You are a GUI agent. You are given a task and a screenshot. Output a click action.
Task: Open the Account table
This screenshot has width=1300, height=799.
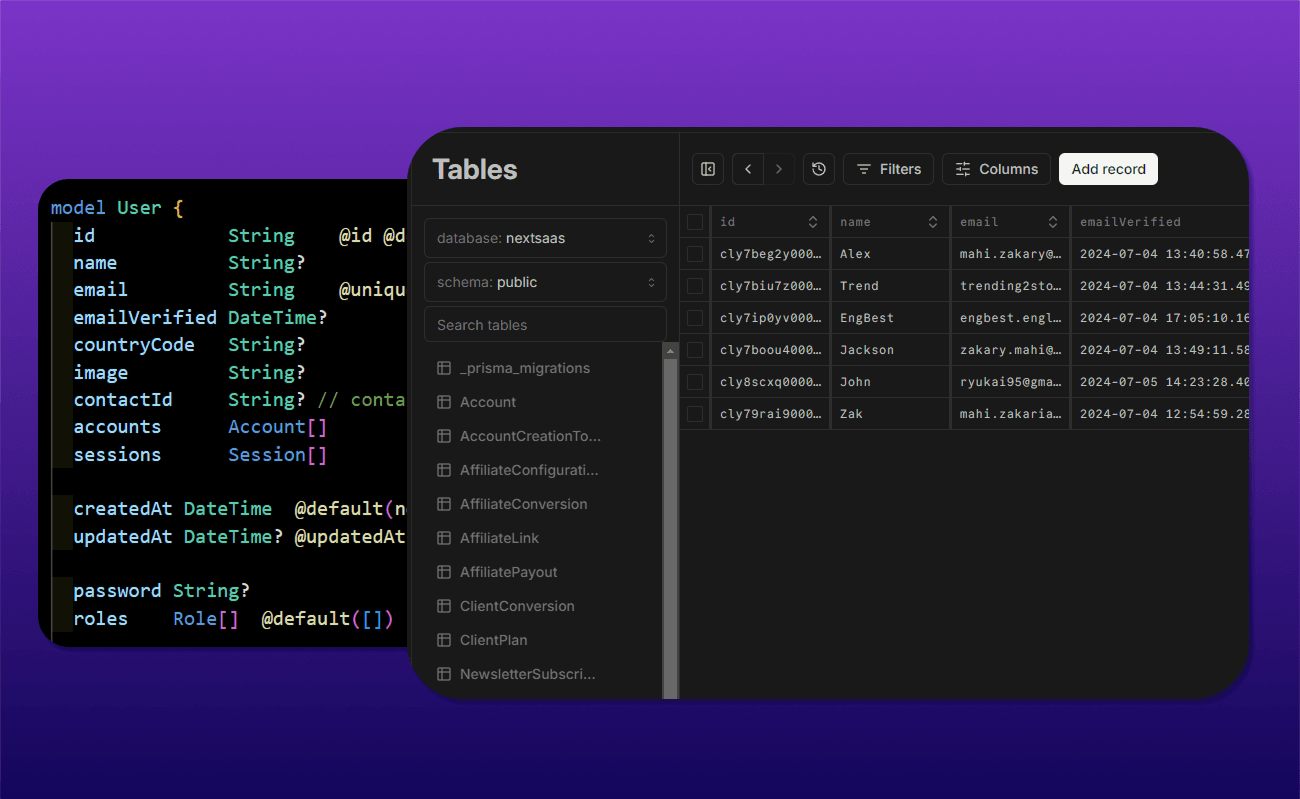488,402
